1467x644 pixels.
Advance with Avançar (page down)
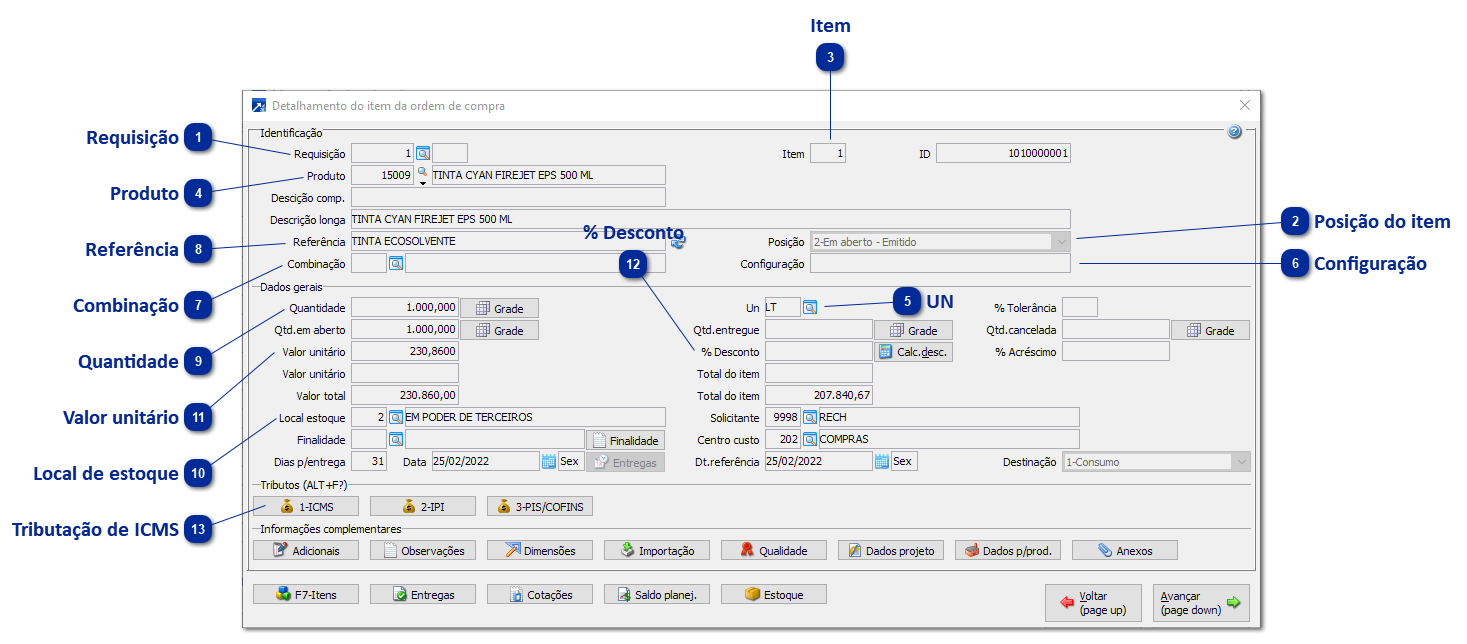pos(1201,603)
